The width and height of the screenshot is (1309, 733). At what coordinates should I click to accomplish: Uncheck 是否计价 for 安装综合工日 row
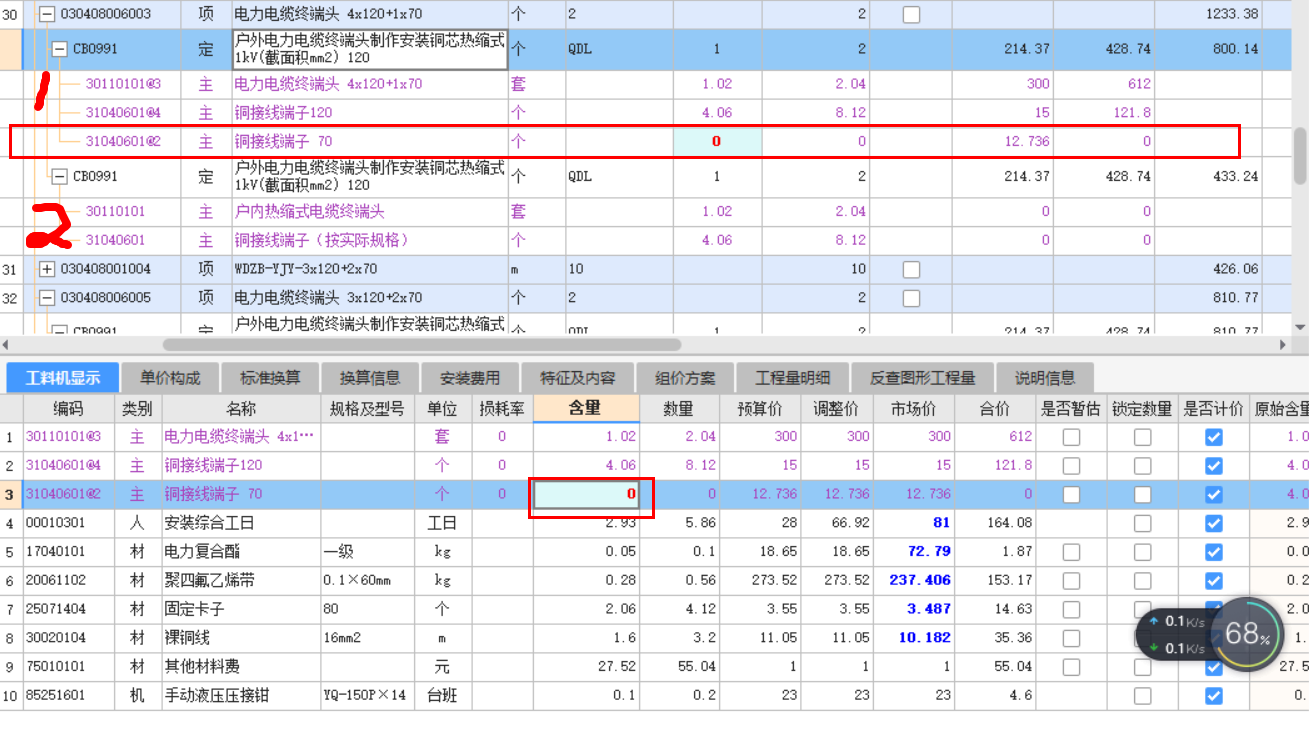(x=1214, y=523)
